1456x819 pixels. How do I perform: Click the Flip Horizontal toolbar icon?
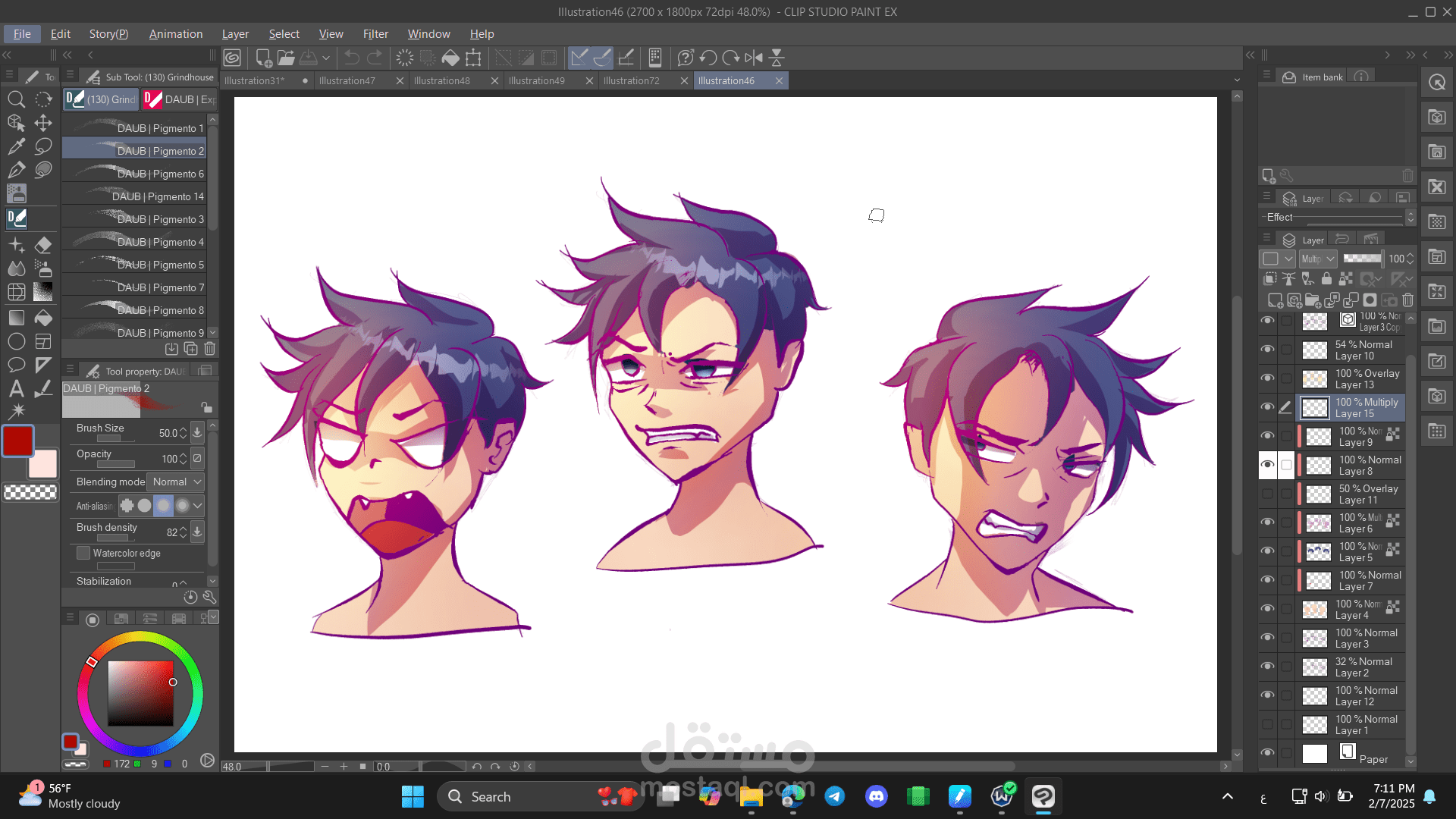(x=754, y=58)
